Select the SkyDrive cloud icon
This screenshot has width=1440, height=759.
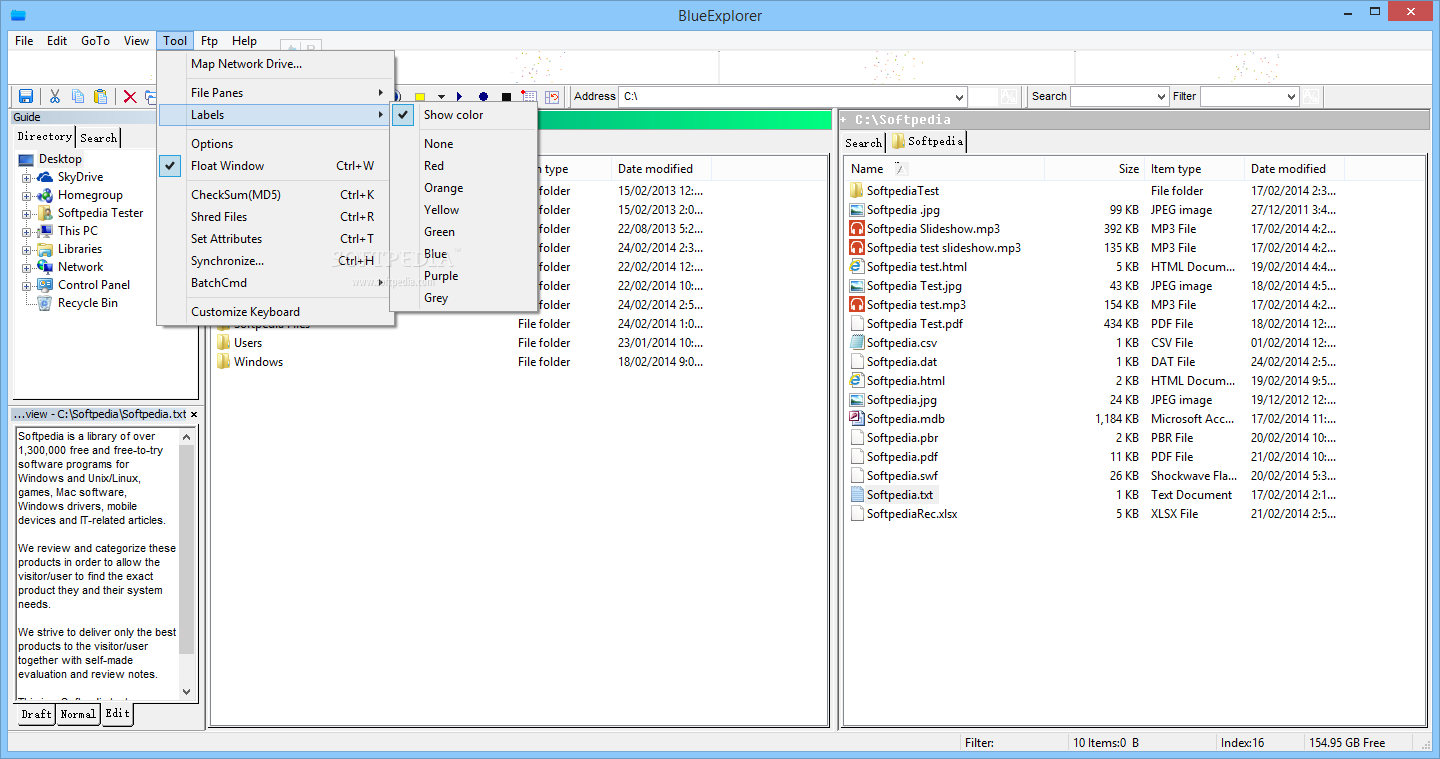point(45,177)
